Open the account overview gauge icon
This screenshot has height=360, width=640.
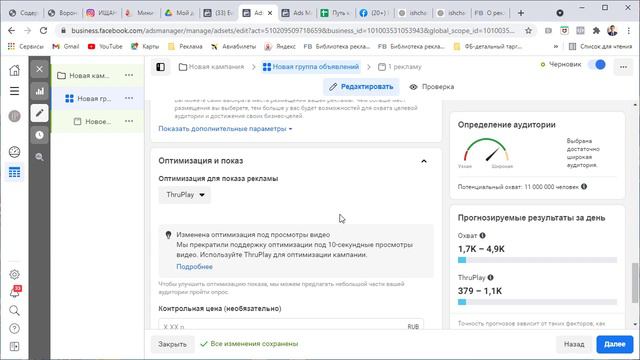coord(14,152)
